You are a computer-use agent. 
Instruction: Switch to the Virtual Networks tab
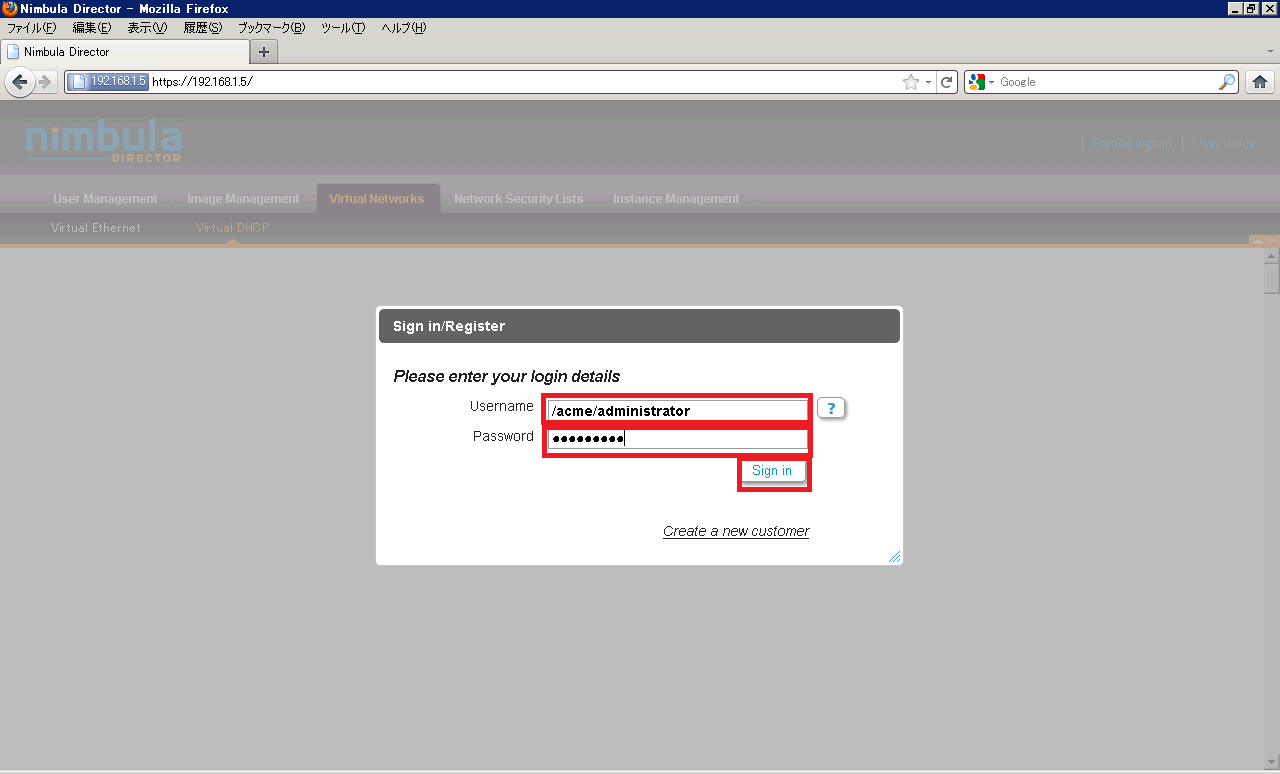point(377,199)
